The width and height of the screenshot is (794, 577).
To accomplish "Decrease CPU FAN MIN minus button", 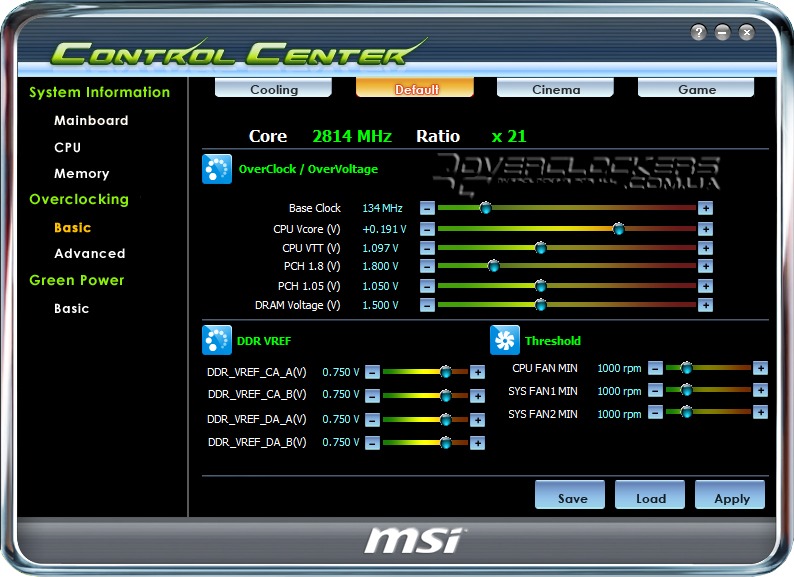I will (655, 368).
